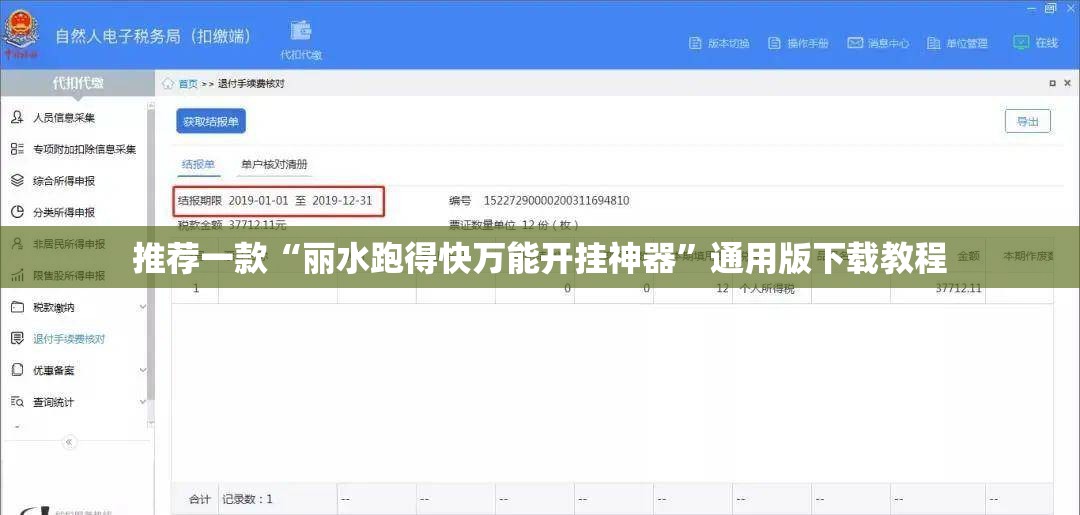Screen dimensions: 1080x515
Task: Click the 版本切换 icon
Action: point(696,43)
